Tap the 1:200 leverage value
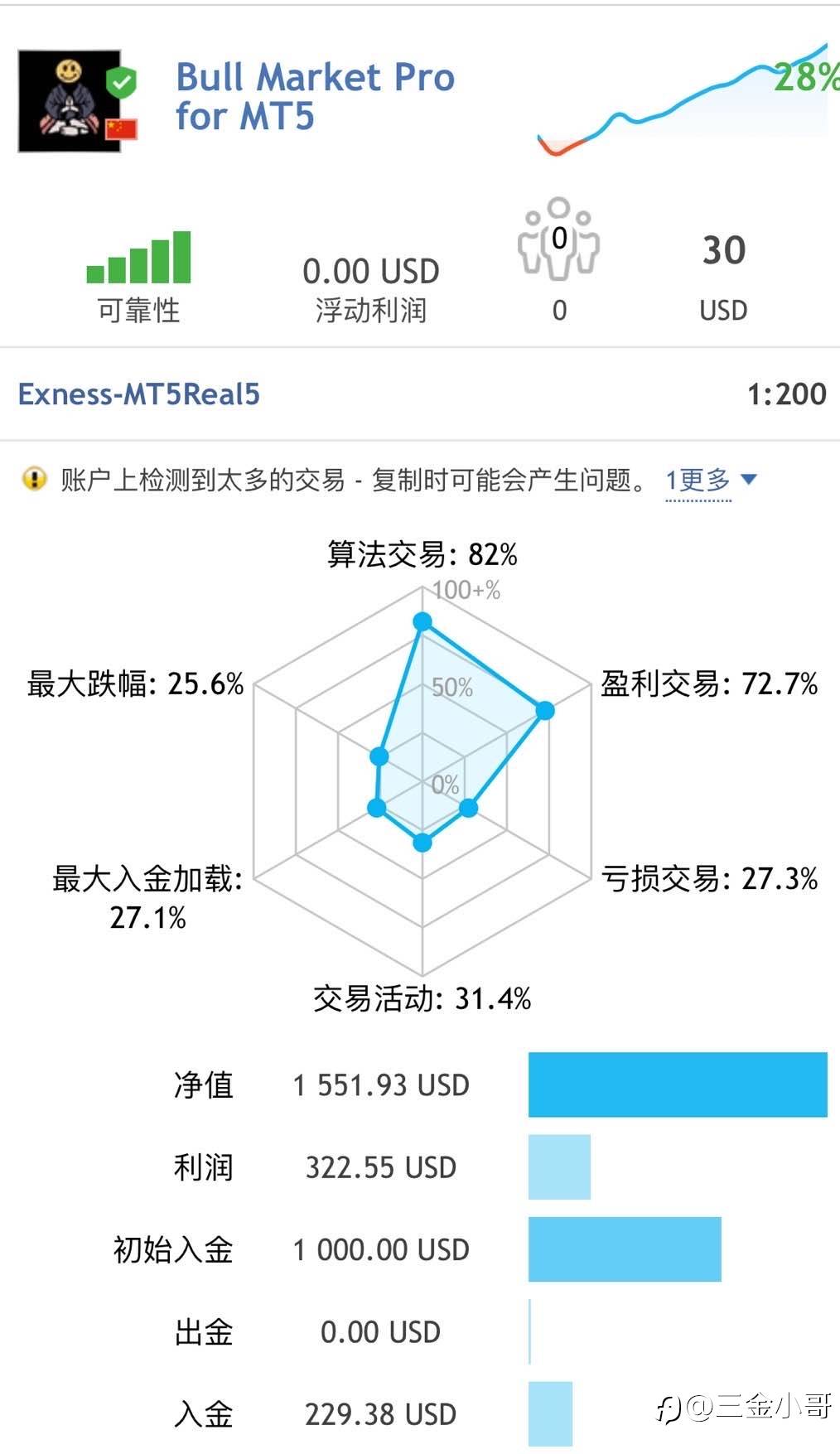This screenshot has height=1454, width=840. pos(787,394)
